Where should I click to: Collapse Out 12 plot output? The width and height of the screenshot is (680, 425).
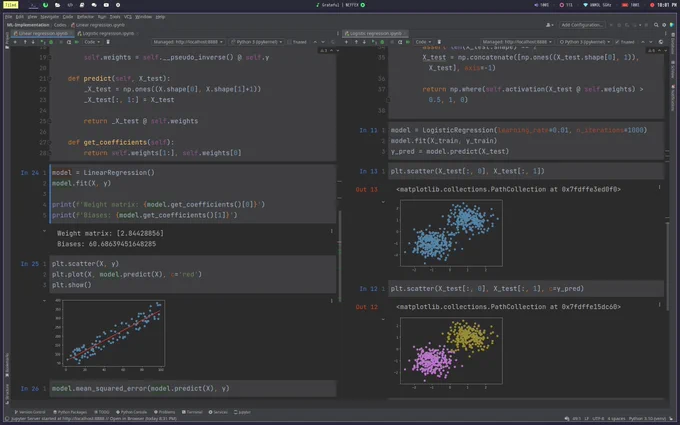tap(383, 319)
